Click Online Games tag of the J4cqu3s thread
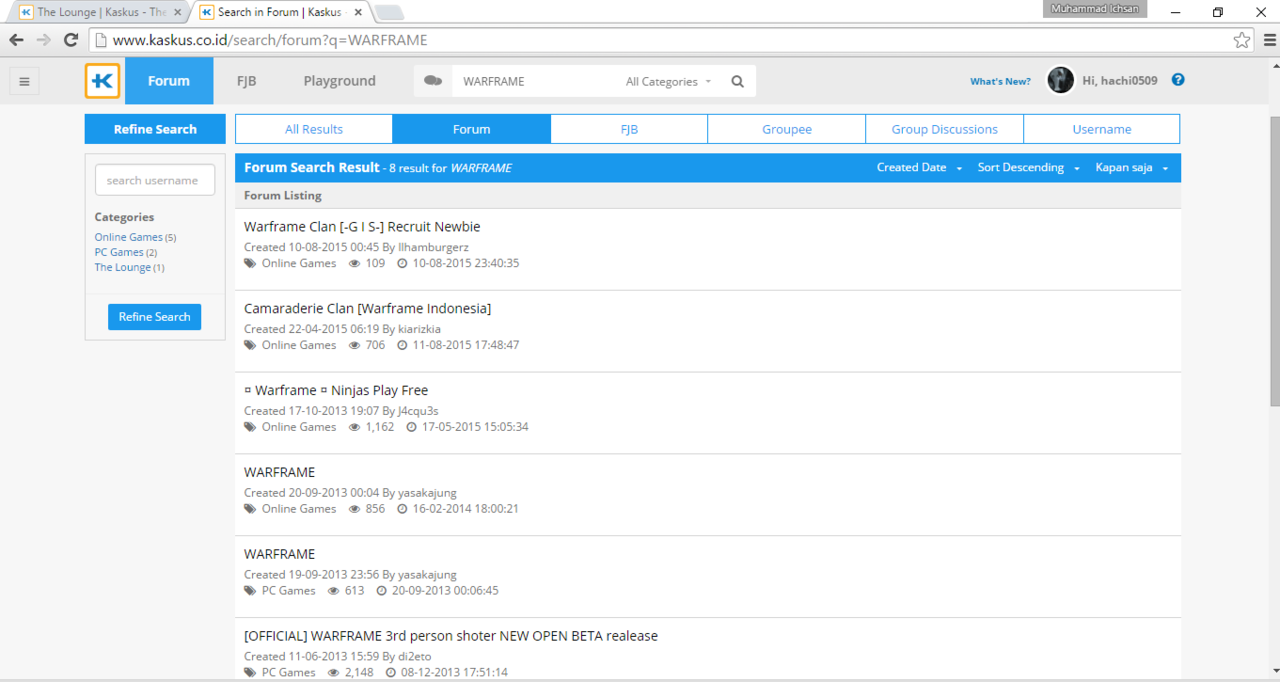This screenshot has width=1280, height=682. pos(299,427)
